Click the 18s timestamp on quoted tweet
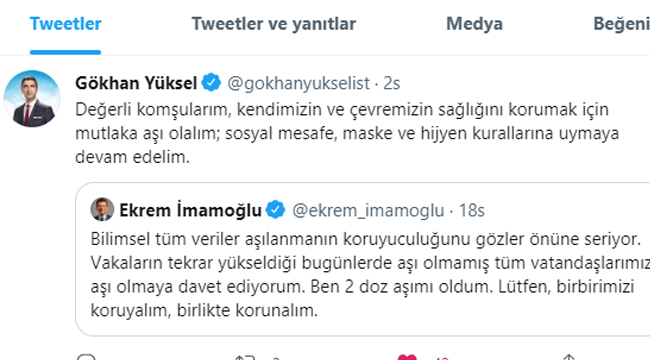650x360 pixels. [472, 210]
